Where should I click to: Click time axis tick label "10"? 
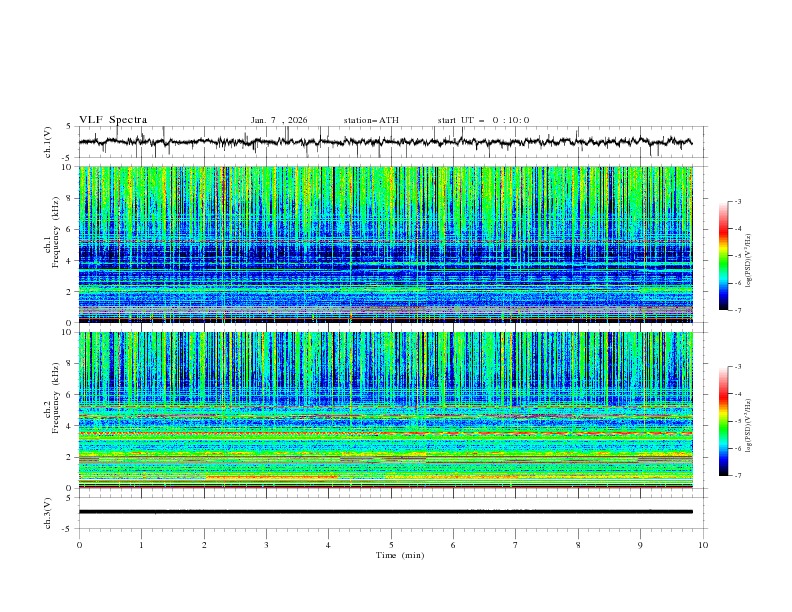point(703,545)
